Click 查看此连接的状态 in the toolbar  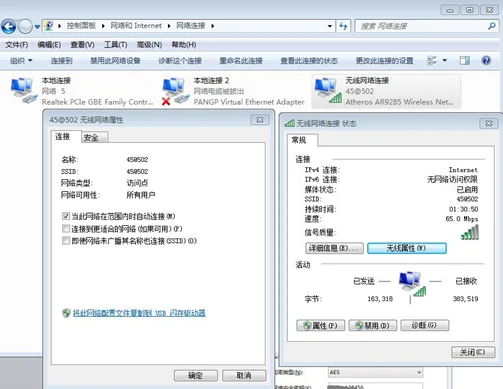click(309, 61)
